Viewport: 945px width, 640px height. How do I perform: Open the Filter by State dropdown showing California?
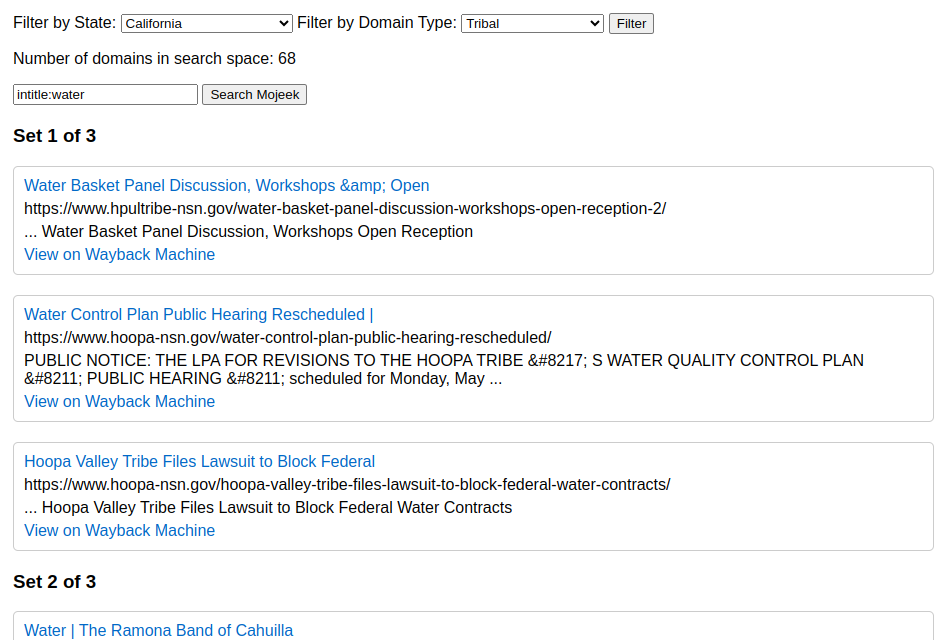click(207, 24)
